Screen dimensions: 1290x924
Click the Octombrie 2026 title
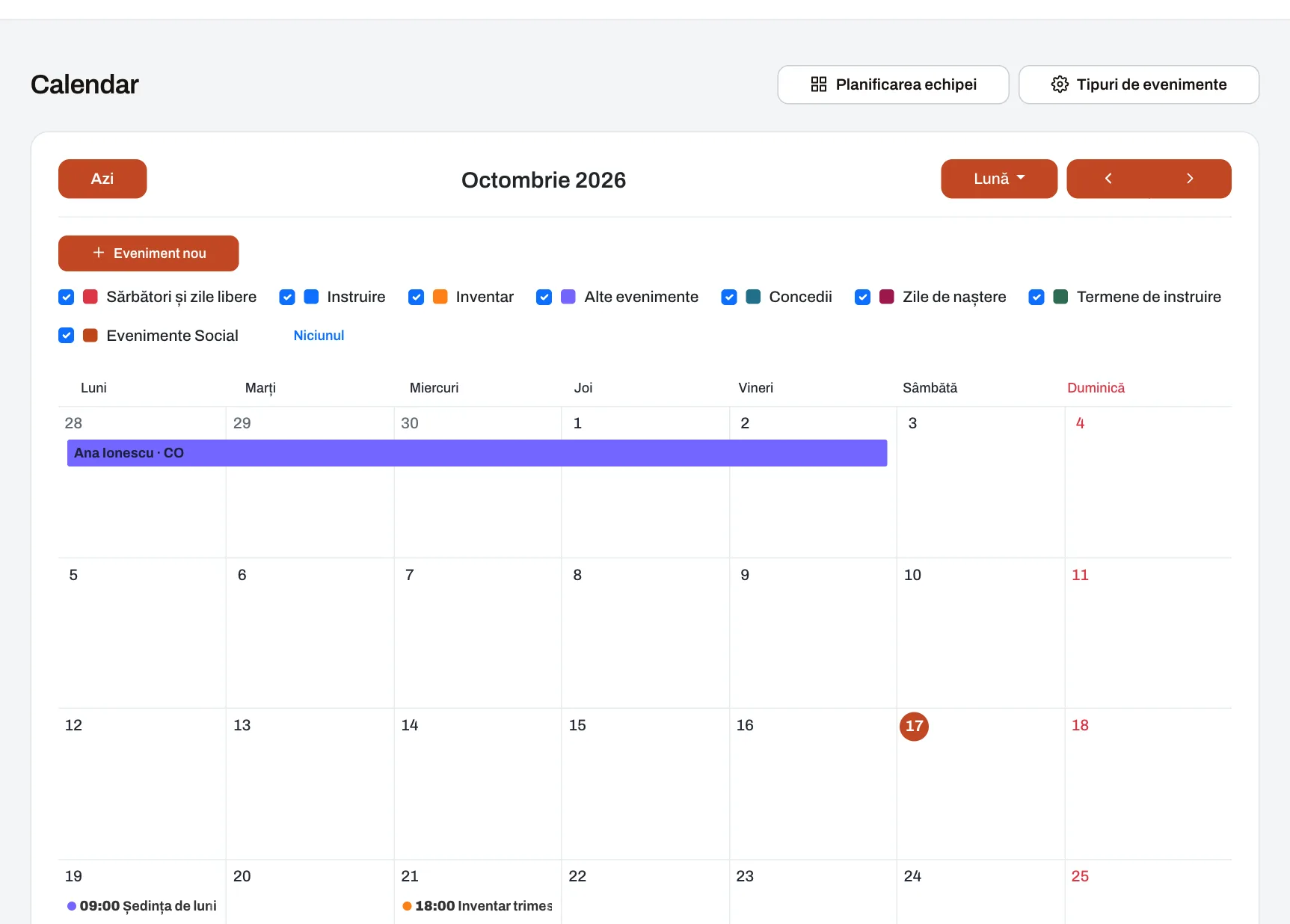[x=544, y=180]
